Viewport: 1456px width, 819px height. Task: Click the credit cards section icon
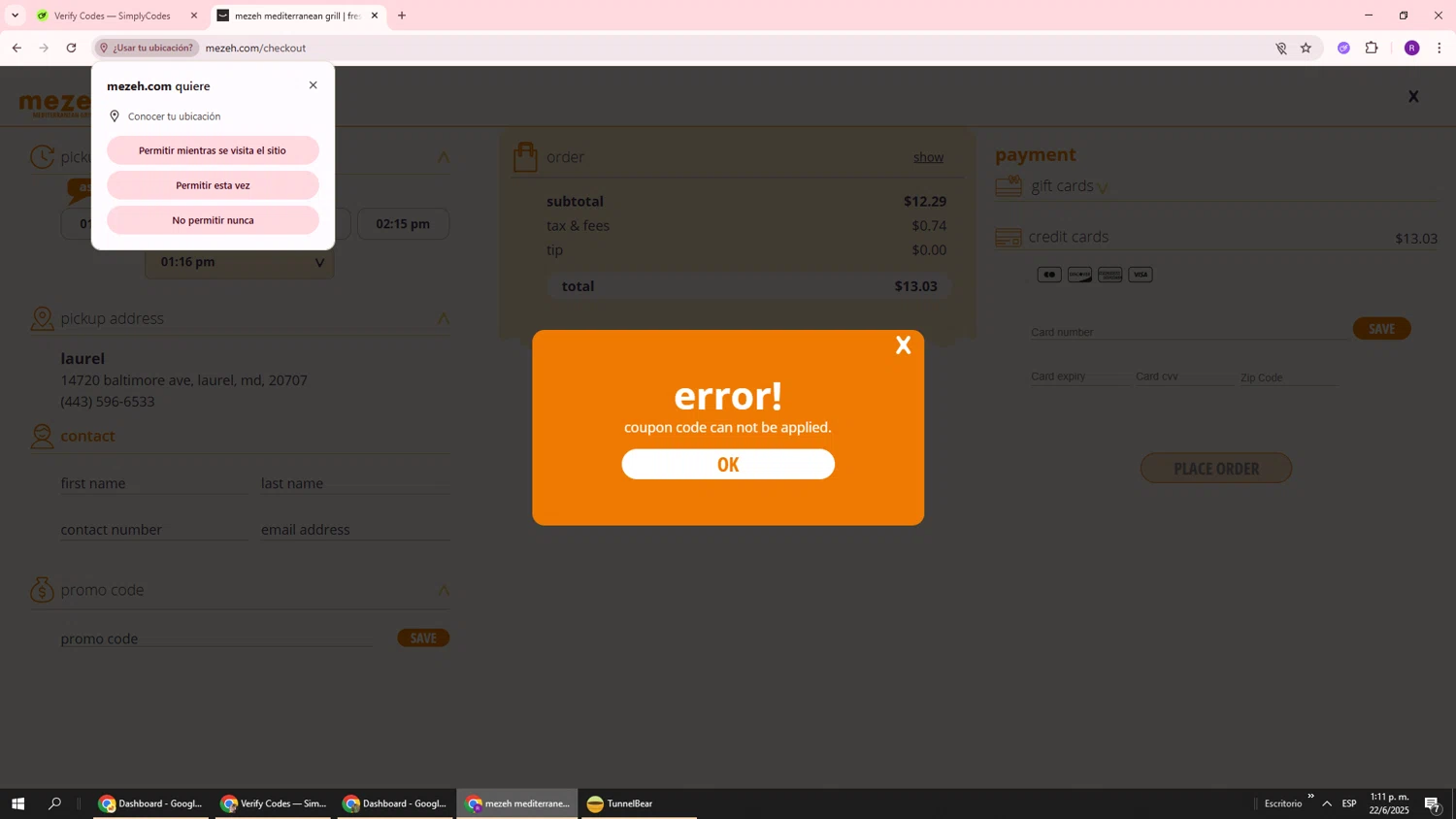(x=1009, y=237)
